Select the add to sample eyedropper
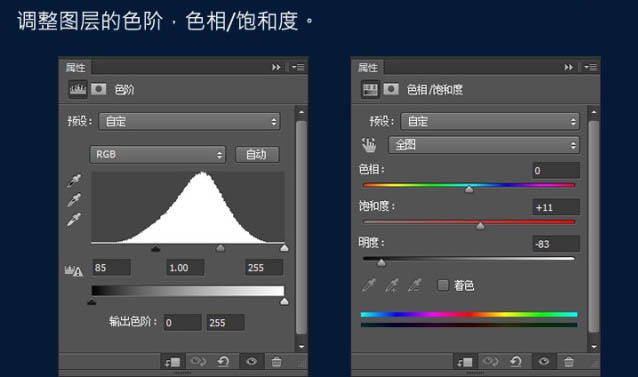Viewport: 638px width, 377px height. (x=392, y=285)
